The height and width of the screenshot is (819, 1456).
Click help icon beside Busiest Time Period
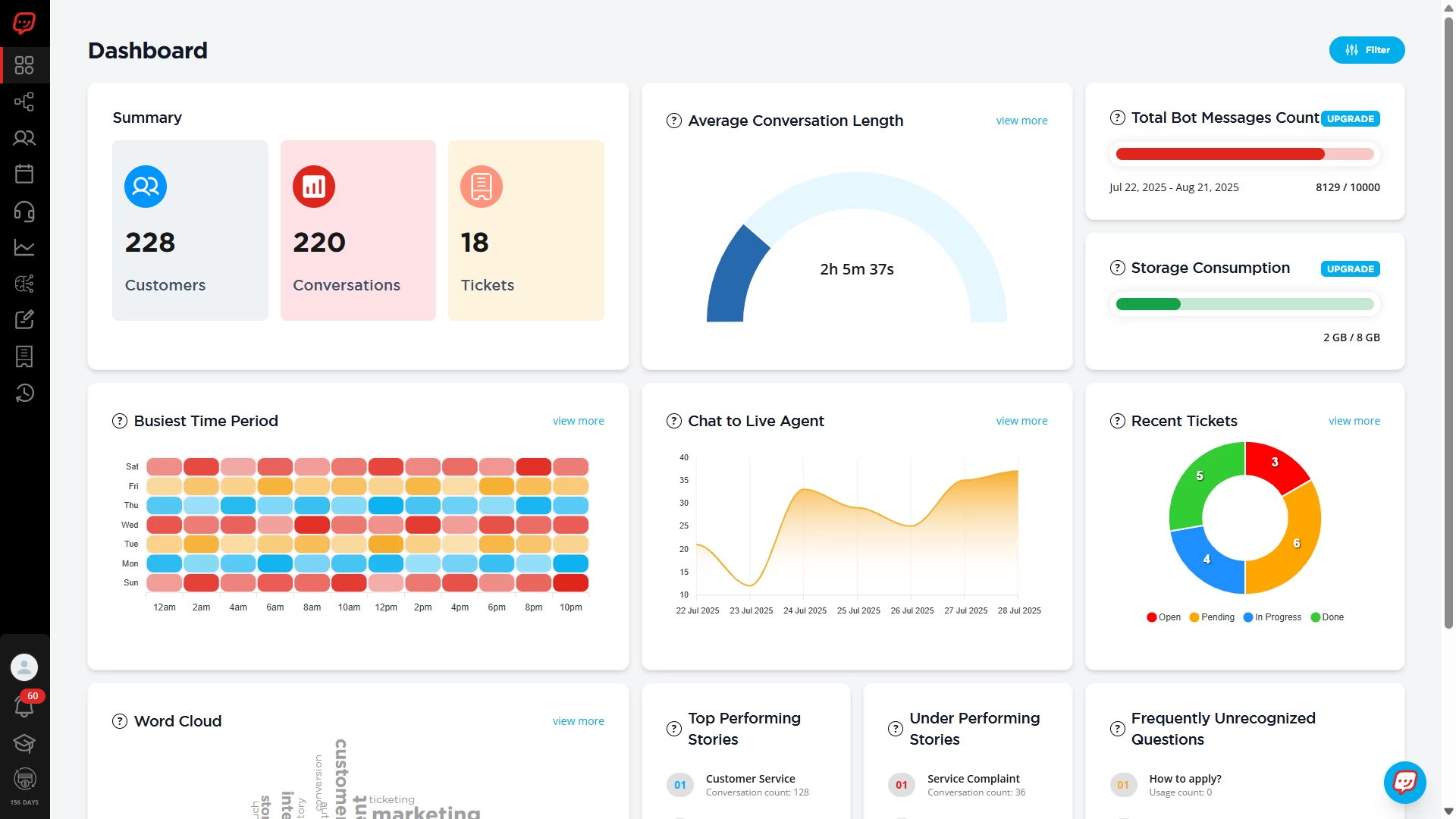(x=120, y=421)
